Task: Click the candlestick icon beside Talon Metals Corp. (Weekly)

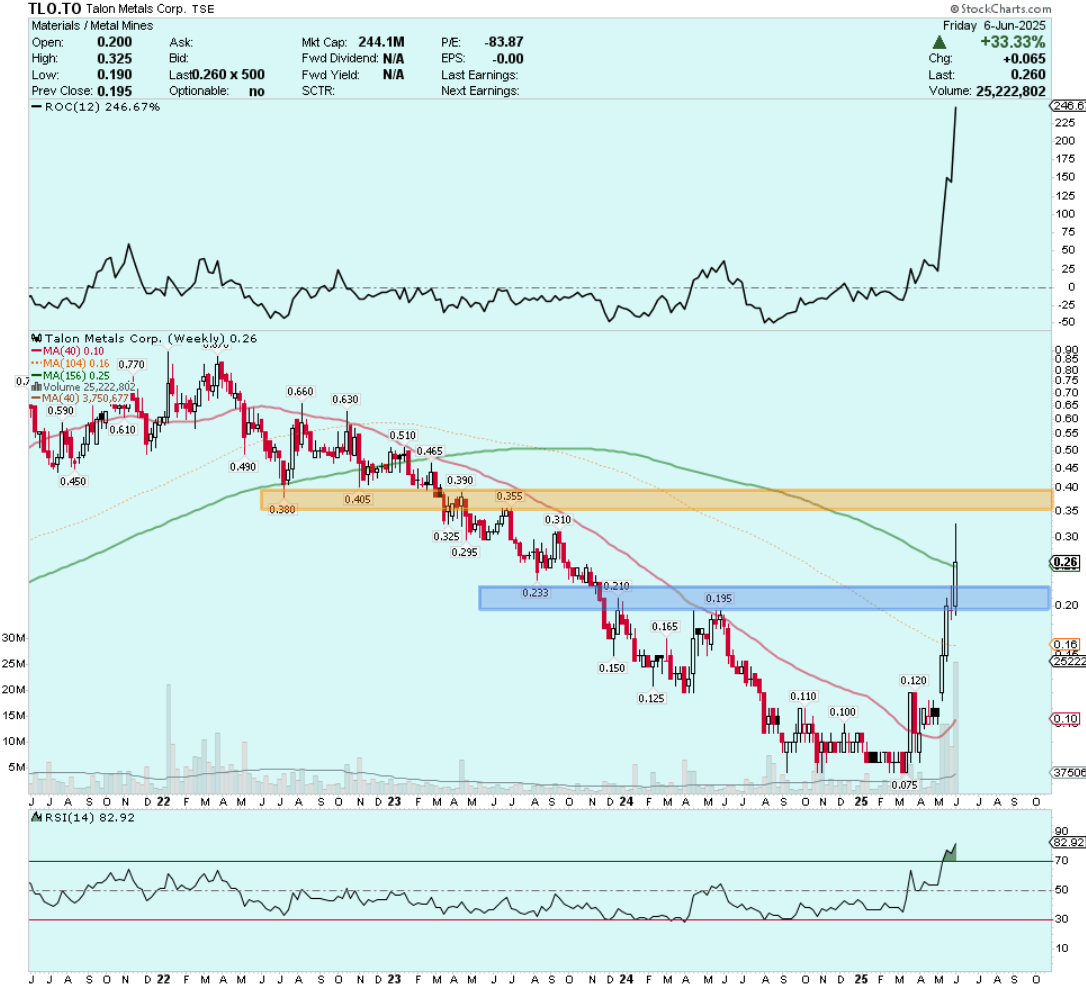Action: (x=36, y=339)
